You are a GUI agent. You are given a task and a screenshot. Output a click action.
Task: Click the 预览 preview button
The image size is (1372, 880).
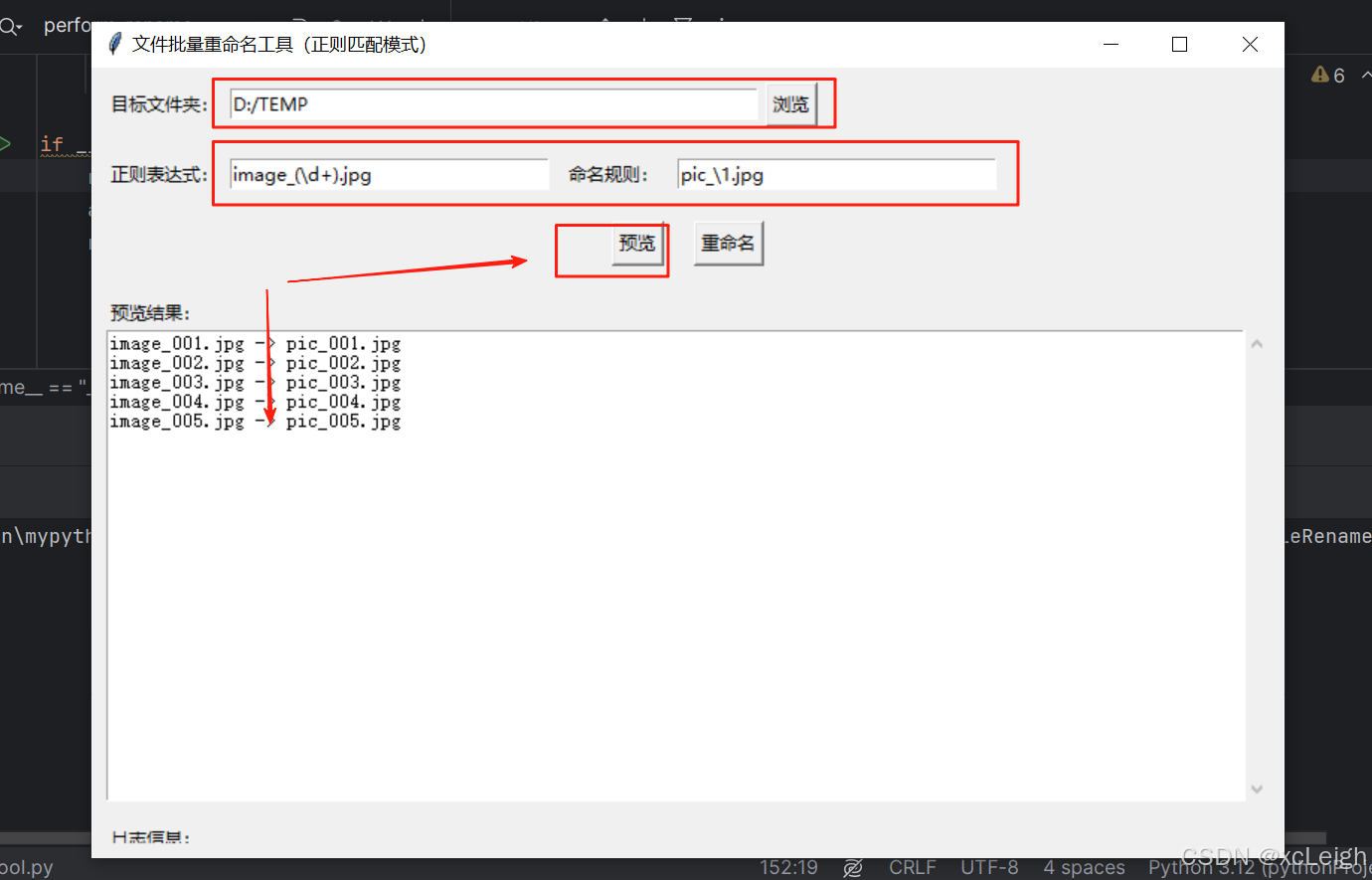(637, 244)
